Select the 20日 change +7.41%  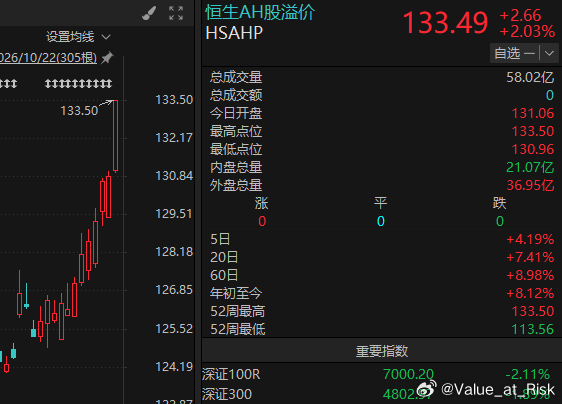[530, 257]
